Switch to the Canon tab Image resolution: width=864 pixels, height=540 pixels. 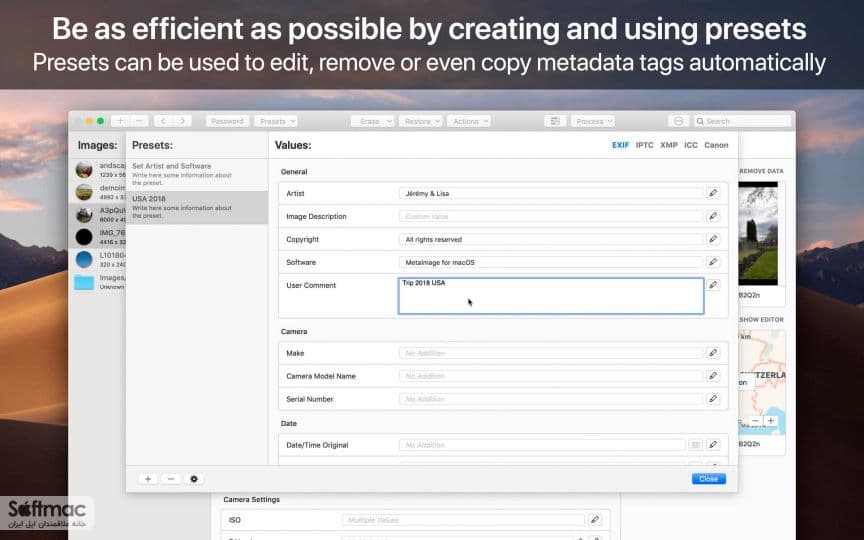coord(716,145)
